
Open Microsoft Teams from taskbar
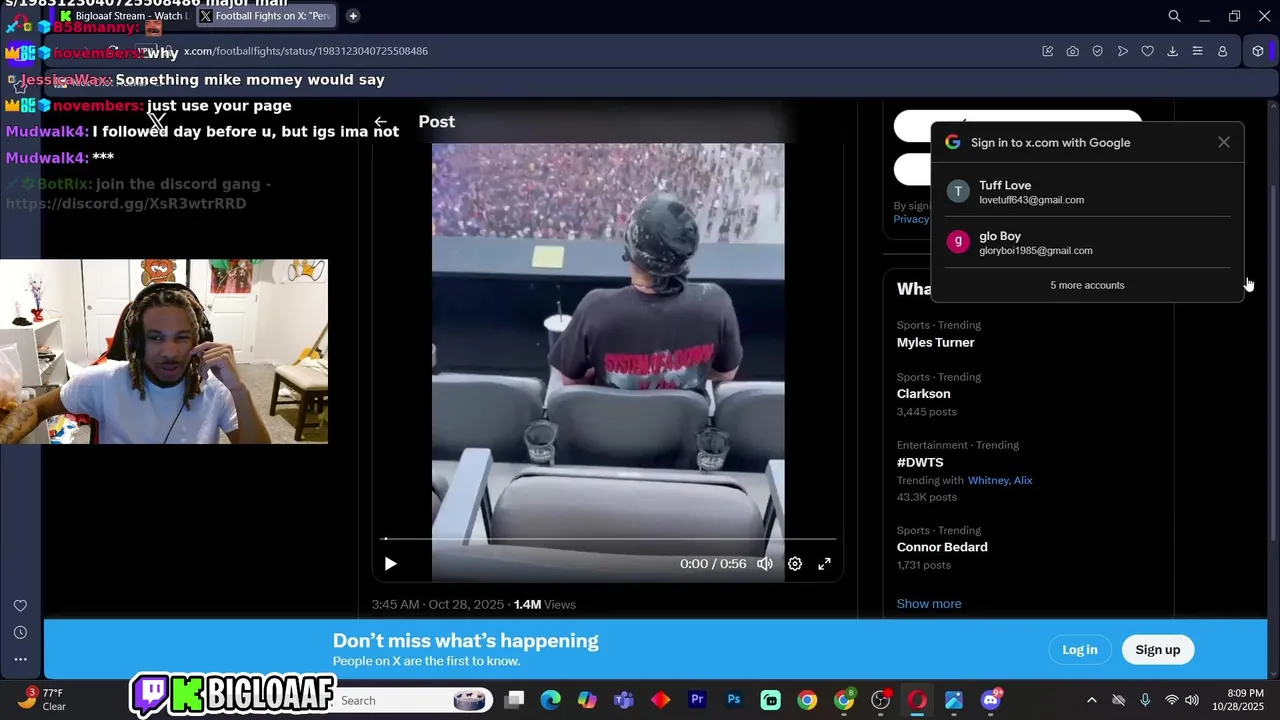click(624, 700)
